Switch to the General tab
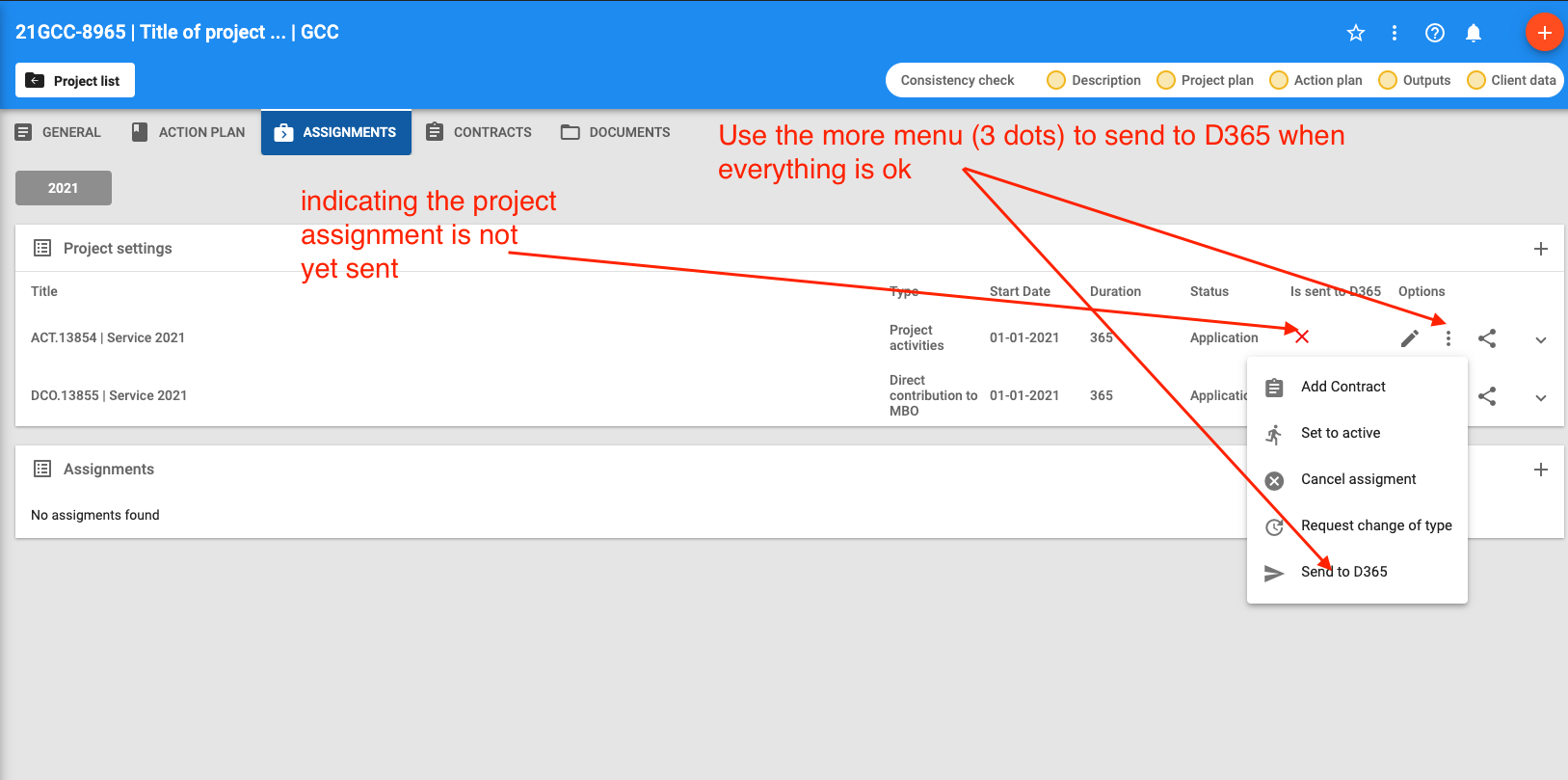This screenshot has width=1568, height=780. coord(59,132)
